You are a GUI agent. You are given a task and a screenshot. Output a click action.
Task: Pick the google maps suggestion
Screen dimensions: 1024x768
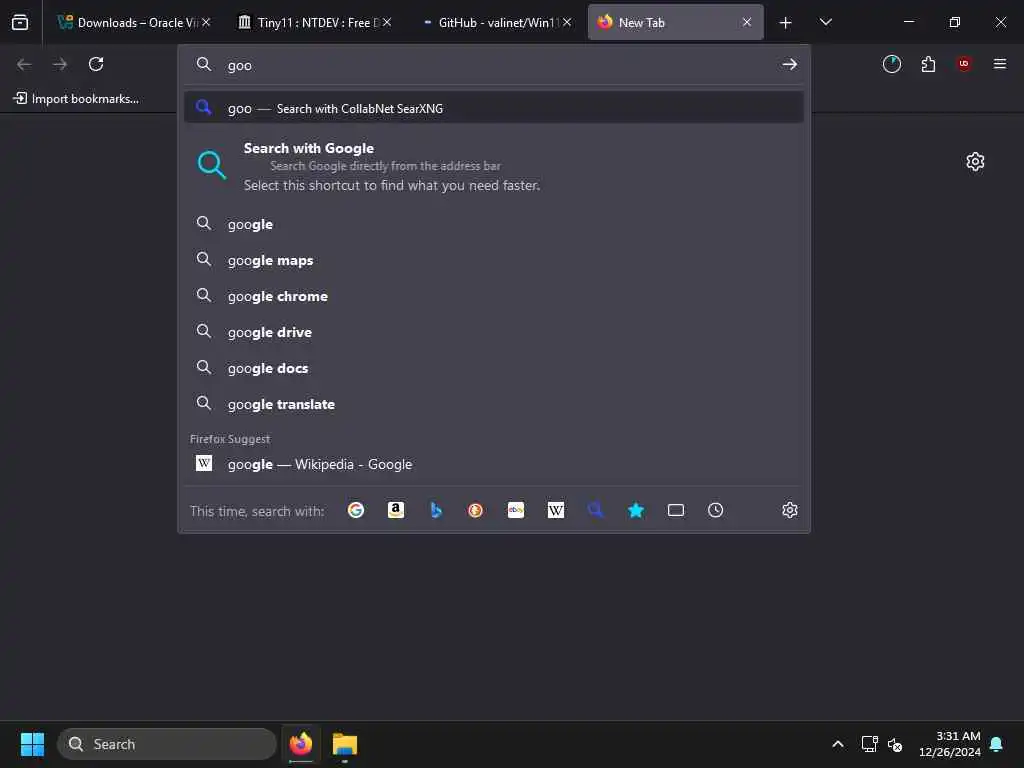coord(494,260)
